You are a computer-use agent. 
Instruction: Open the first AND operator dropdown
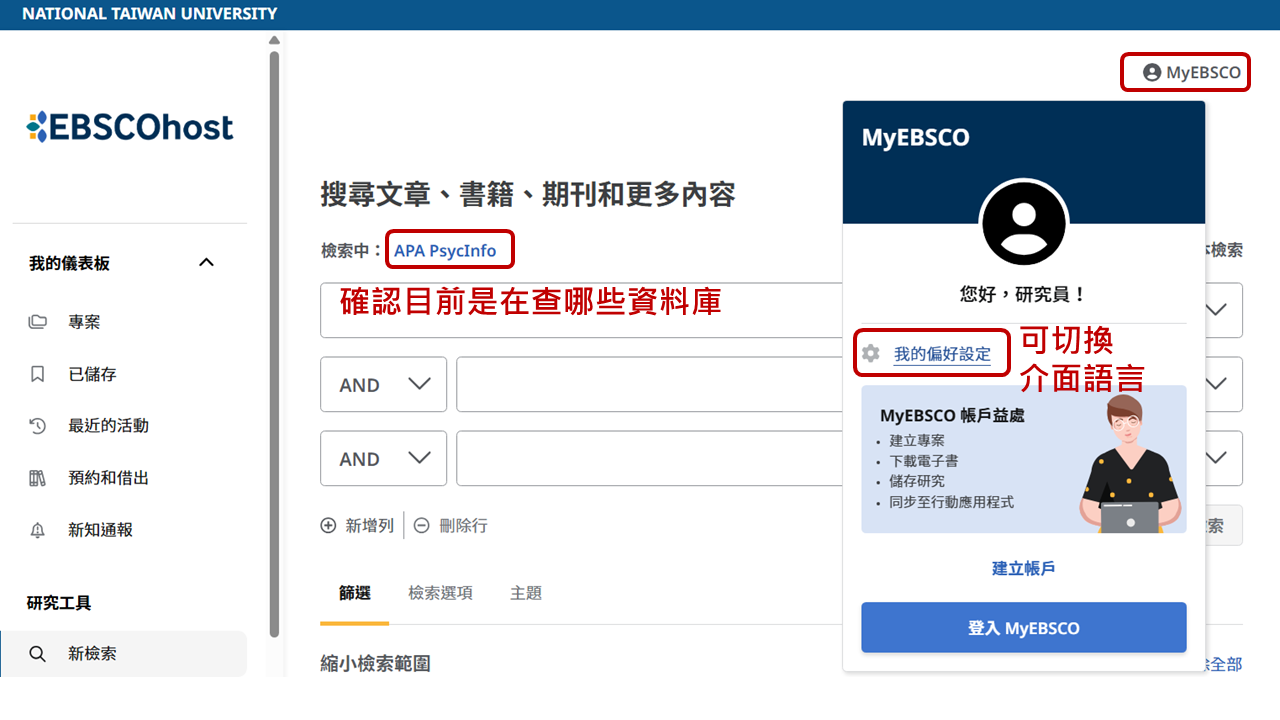[383, 385]
